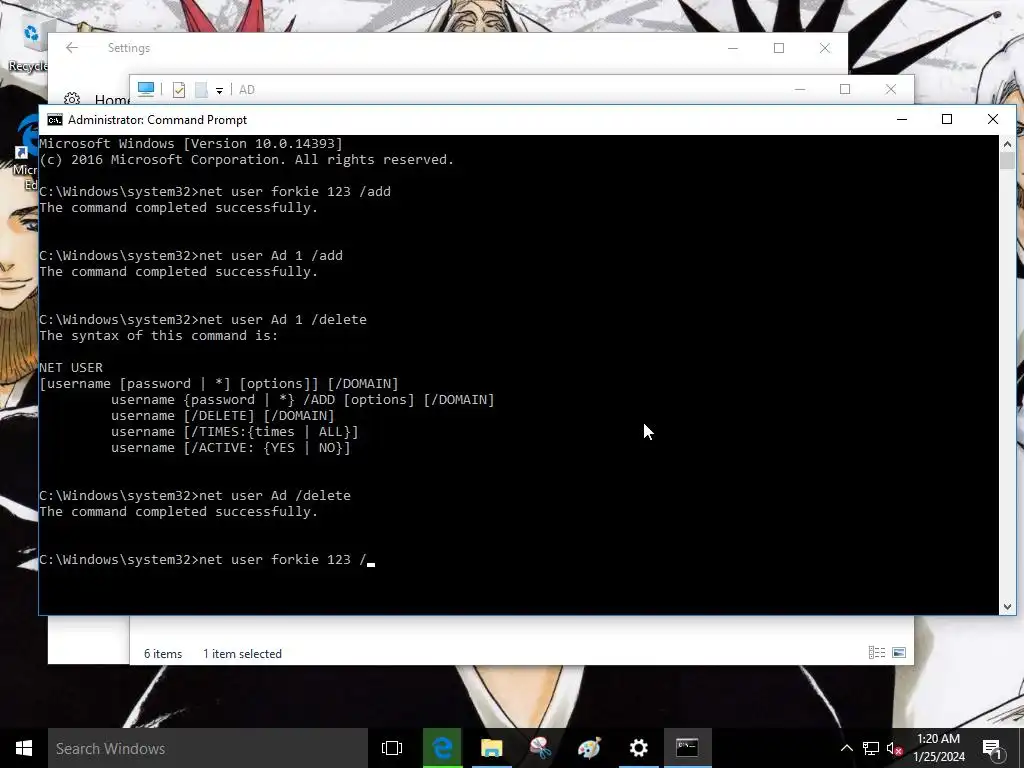Click the computer icon in AD window

(146, 89)
